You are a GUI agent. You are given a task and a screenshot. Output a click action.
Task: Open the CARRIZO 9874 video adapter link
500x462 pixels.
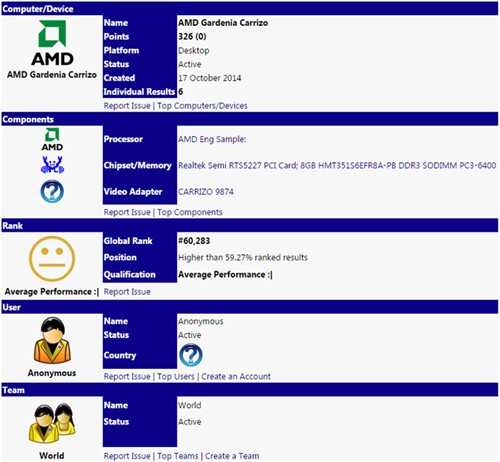tap(206, 192)
